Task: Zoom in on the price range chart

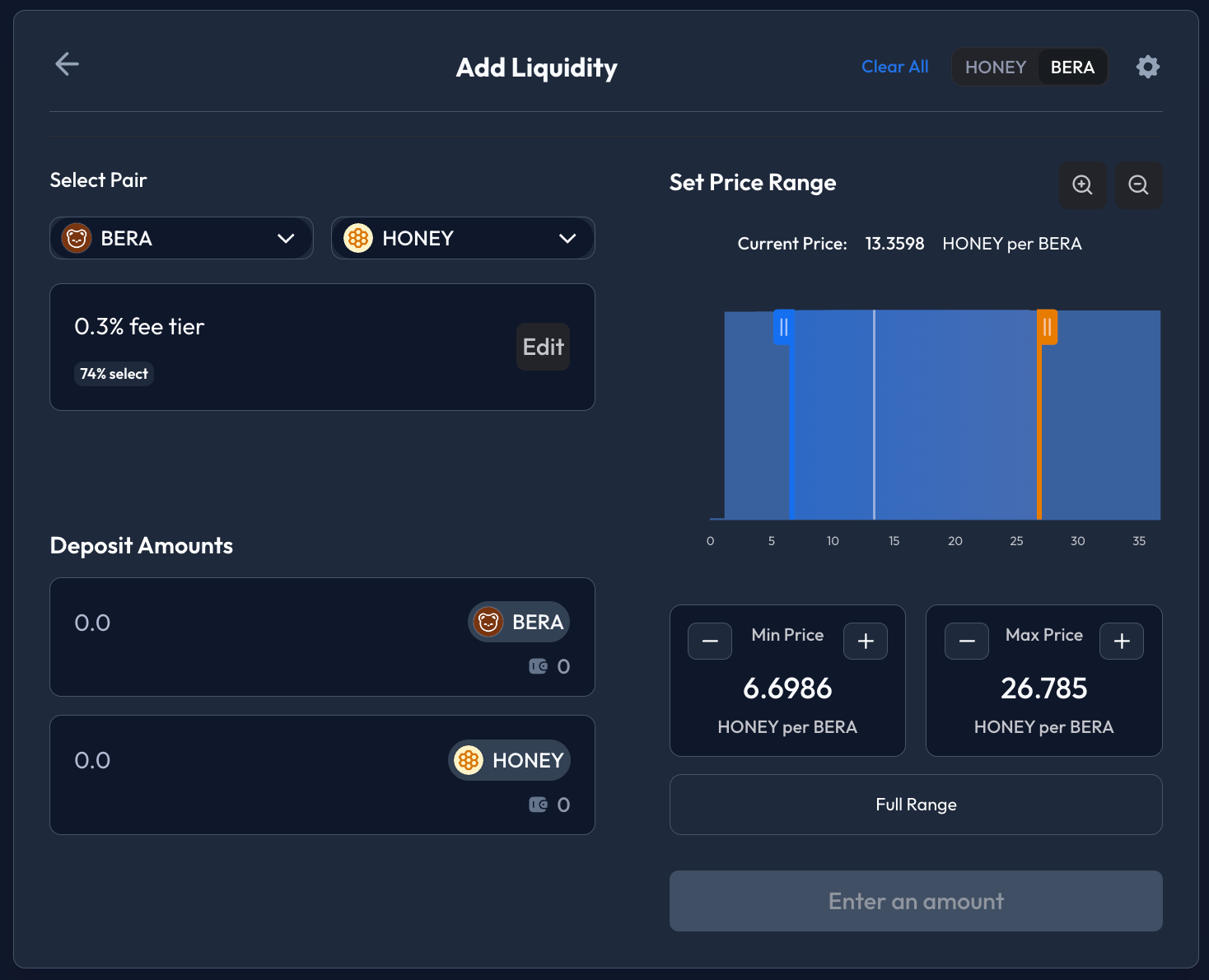Action: pyautogui.click(x=1082, y=184)
